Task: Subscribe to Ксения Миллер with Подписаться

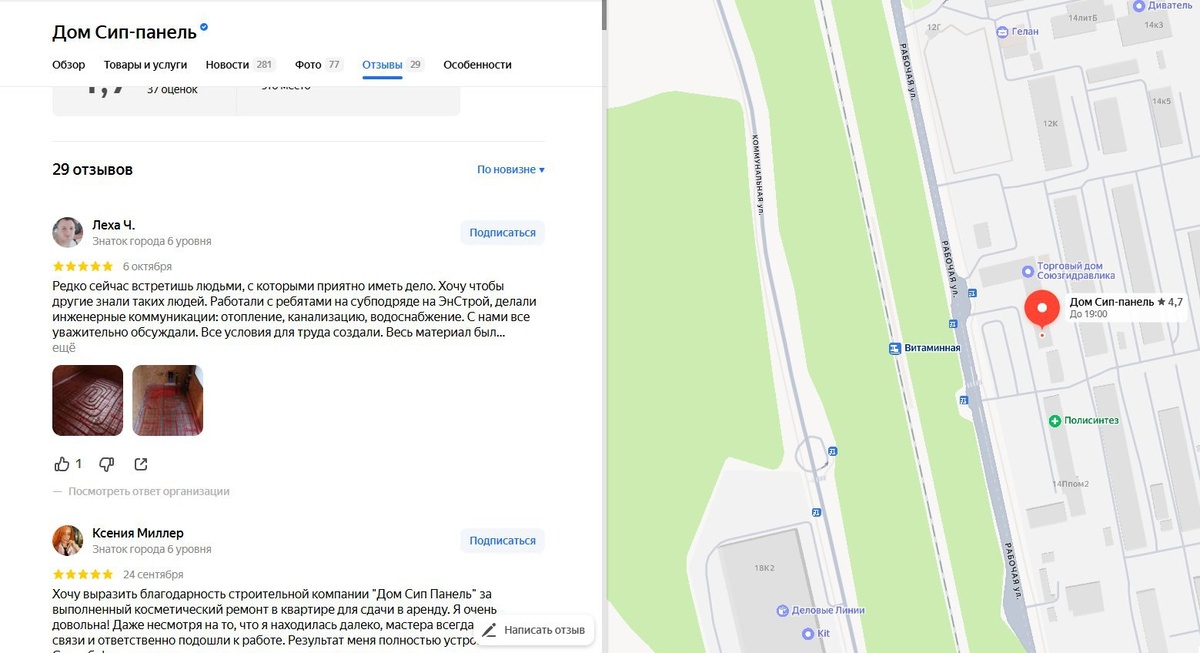Action: click(x=502, y=541)
